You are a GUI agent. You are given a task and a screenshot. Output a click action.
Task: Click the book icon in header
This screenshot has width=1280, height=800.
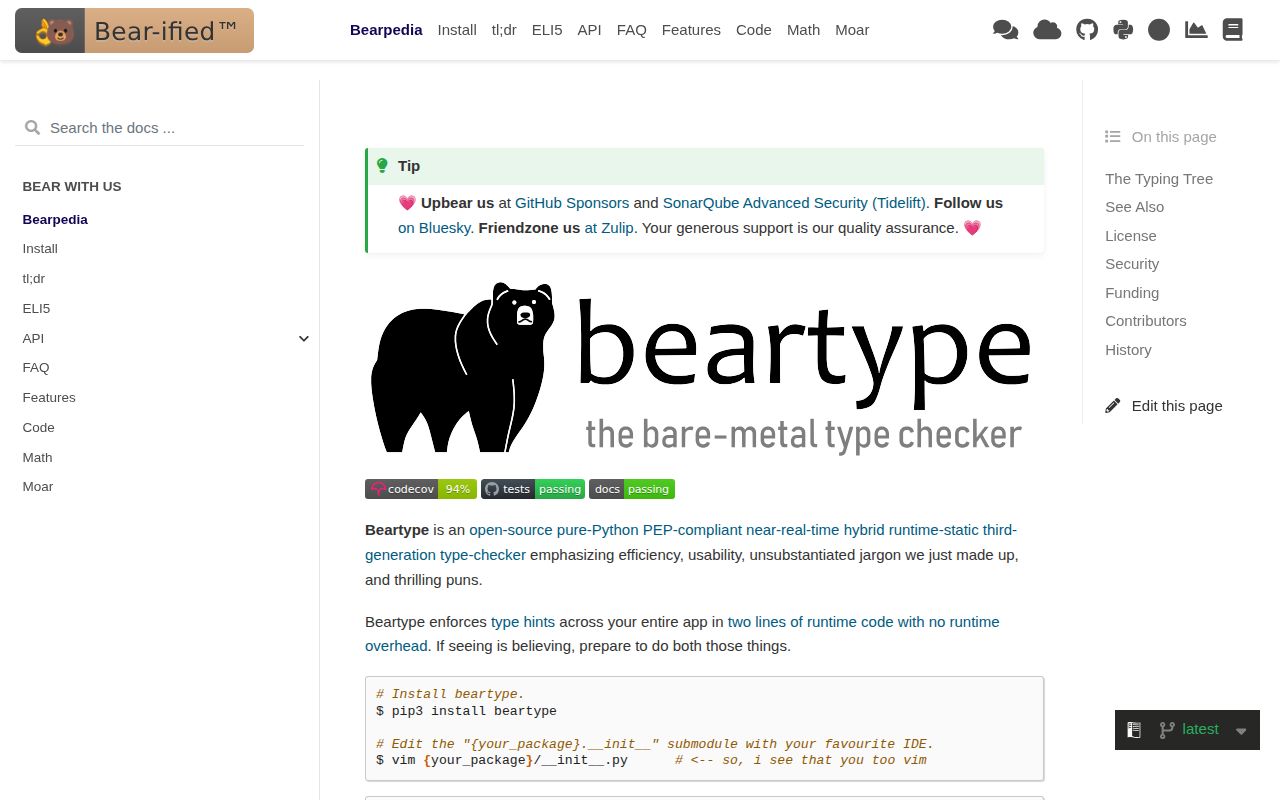[x=1233, y=30]
